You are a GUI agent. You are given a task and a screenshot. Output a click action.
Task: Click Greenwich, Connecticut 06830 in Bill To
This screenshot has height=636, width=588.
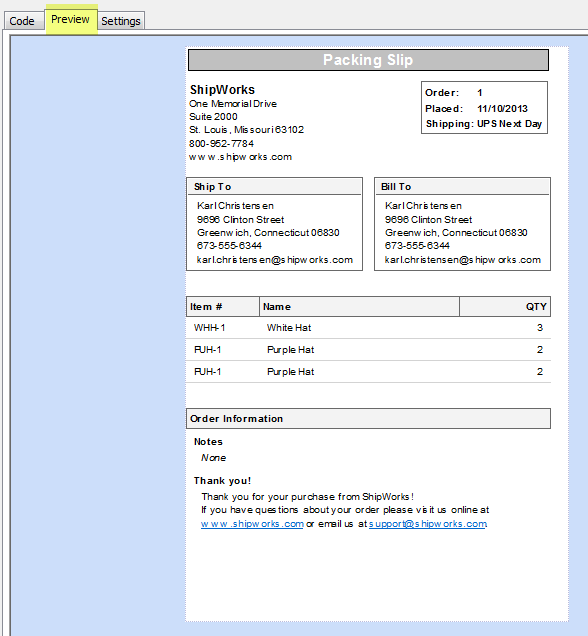pos(456,233)
